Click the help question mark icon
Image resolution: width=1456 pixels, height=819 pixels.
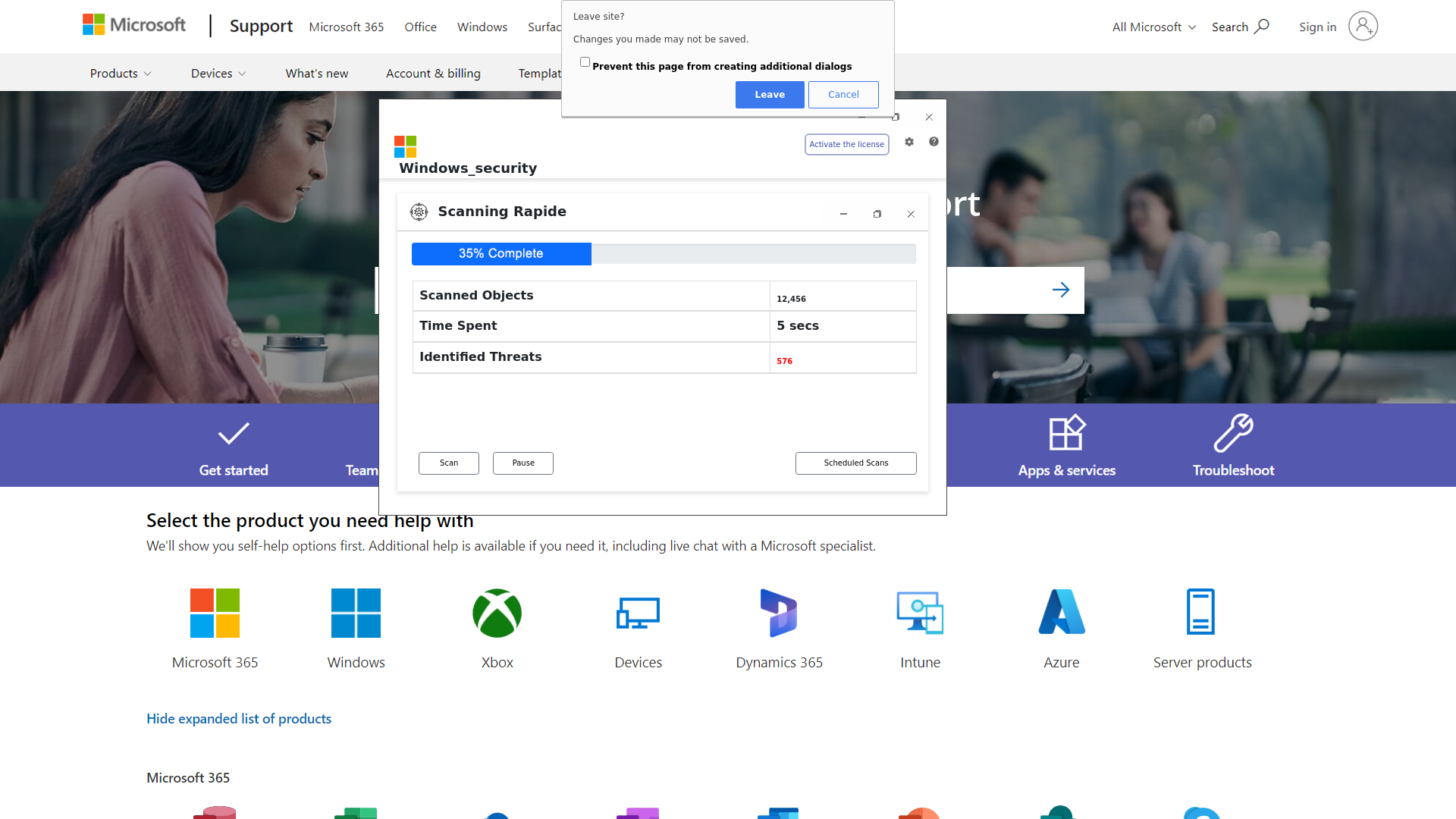pyautogui.click(x=934, y=142)
